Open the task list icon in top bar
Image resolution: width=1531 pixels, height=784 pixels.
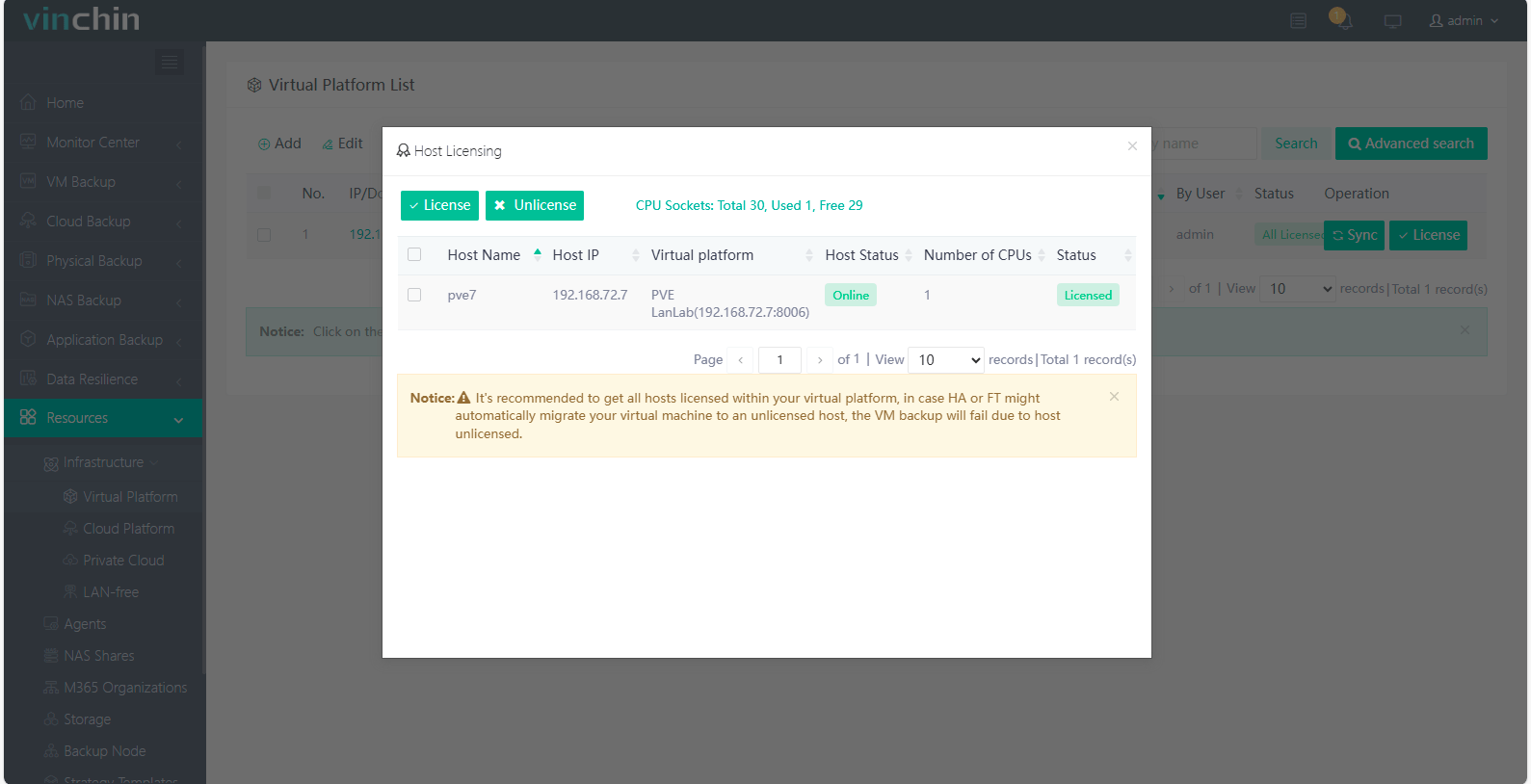click(x=1299, y=20)
